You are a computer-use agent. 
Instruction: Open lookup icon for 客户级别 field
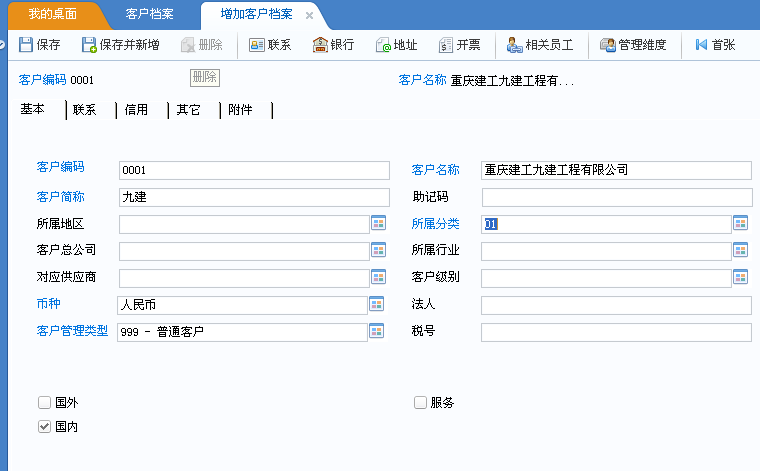[741, 277]
